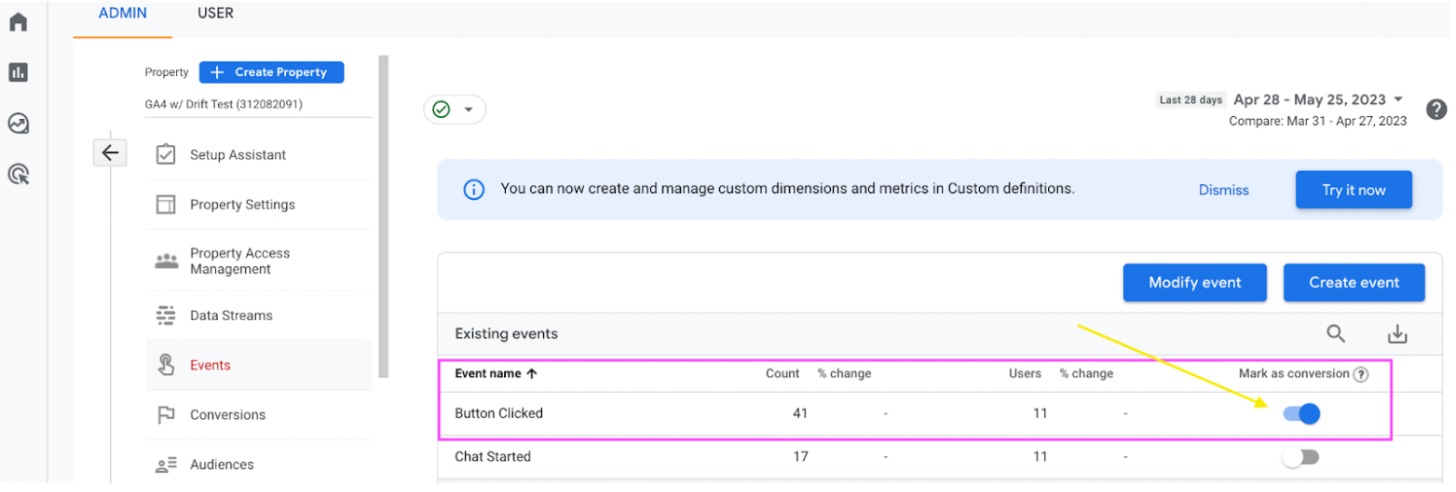Go to Home via house icon
The width and height of the screenshot is (1456, 492).
[x=18, y=22]
